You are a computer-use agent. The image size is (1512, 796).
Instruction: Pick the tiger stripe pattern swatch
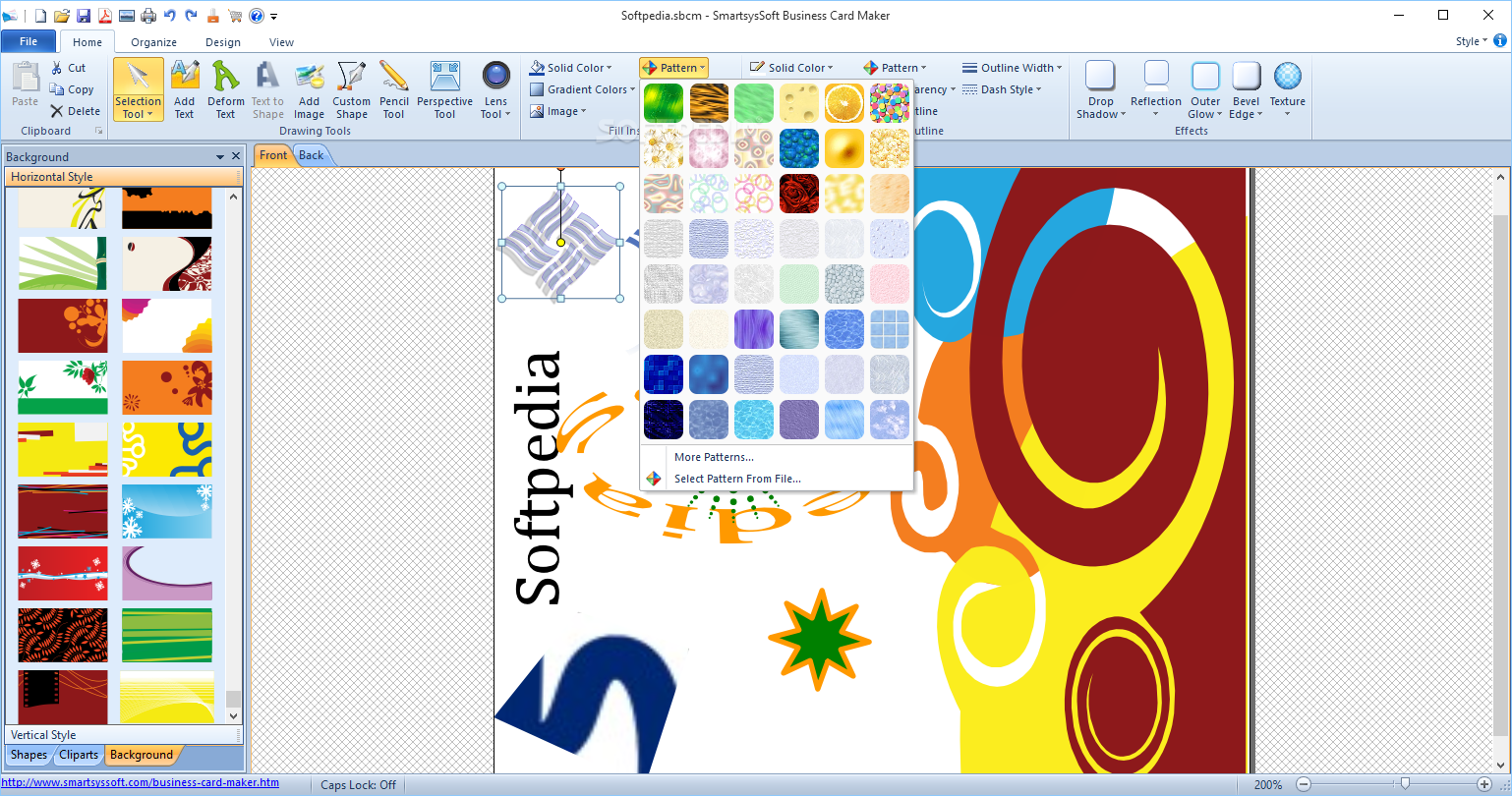coord(709,103)
